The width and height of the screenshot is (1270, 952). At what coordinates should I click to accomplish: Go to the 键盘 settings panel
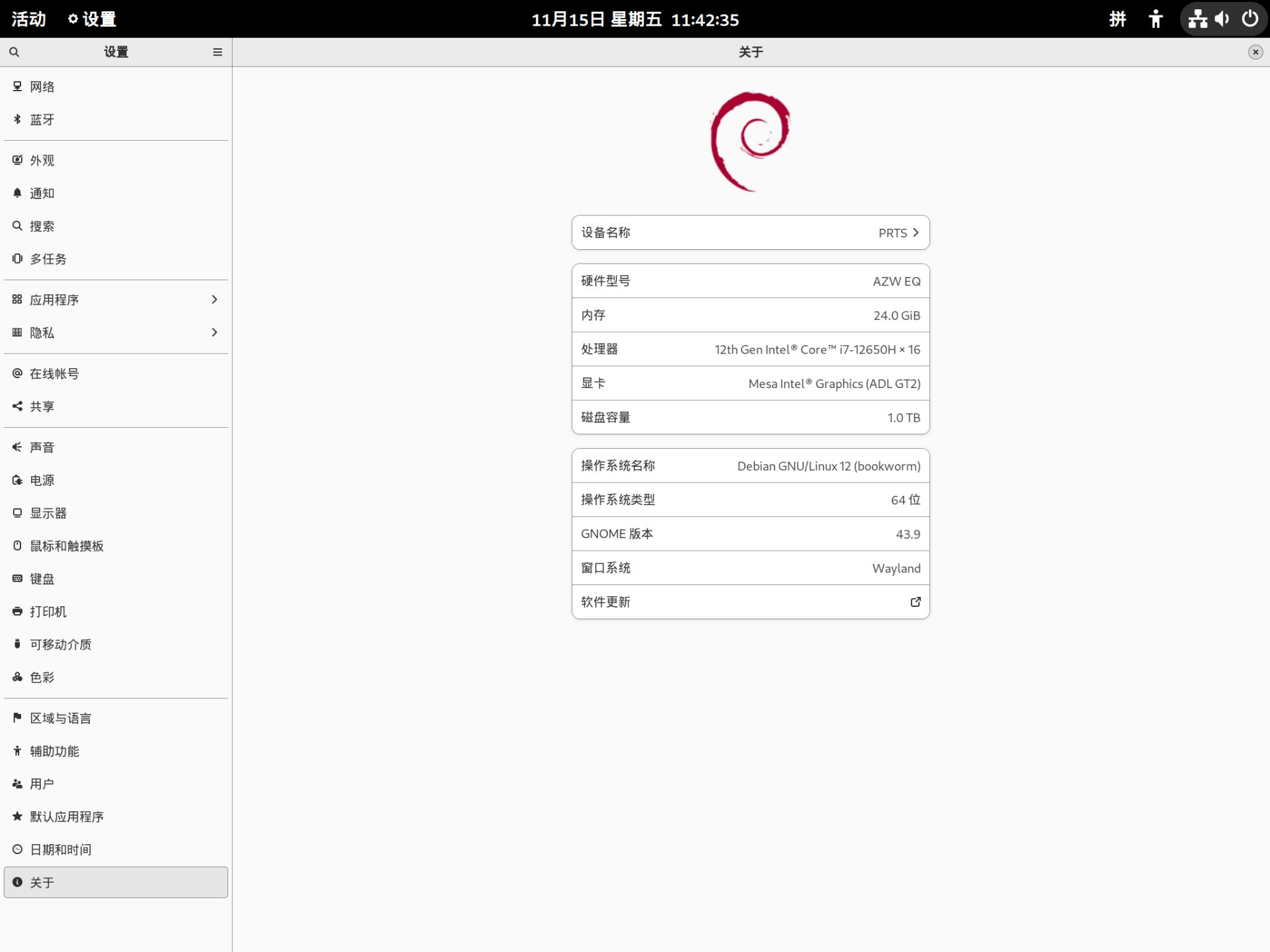116,578
